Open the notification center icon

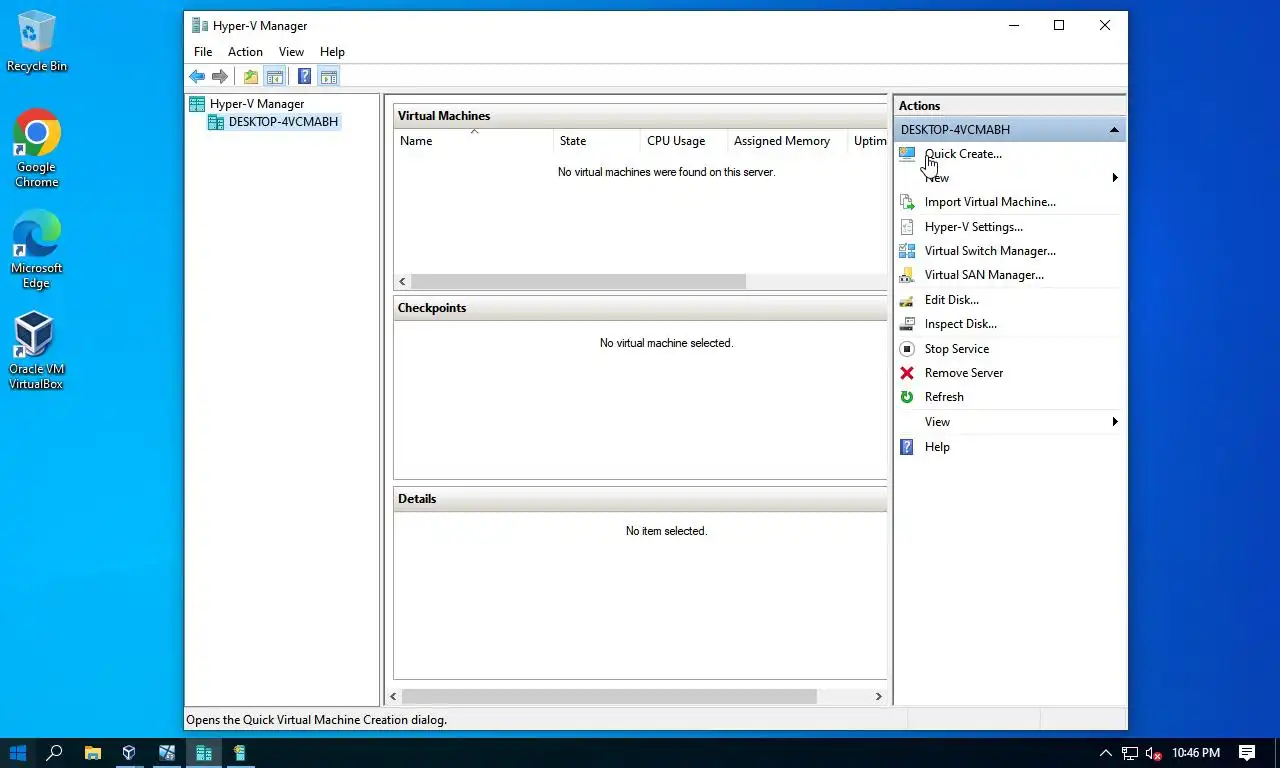(1247, 753)
